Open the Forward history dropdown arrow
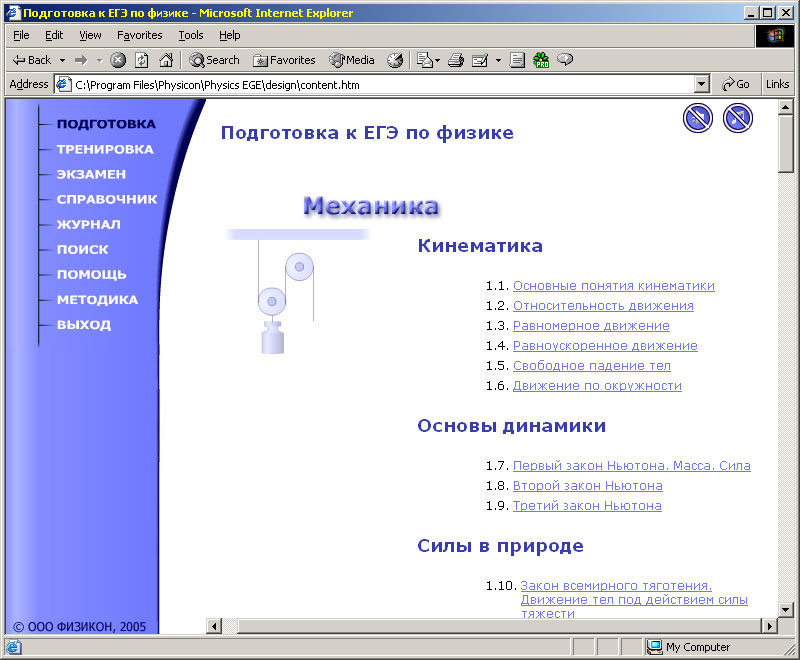 pyautogui.click(x=99, y=60)
